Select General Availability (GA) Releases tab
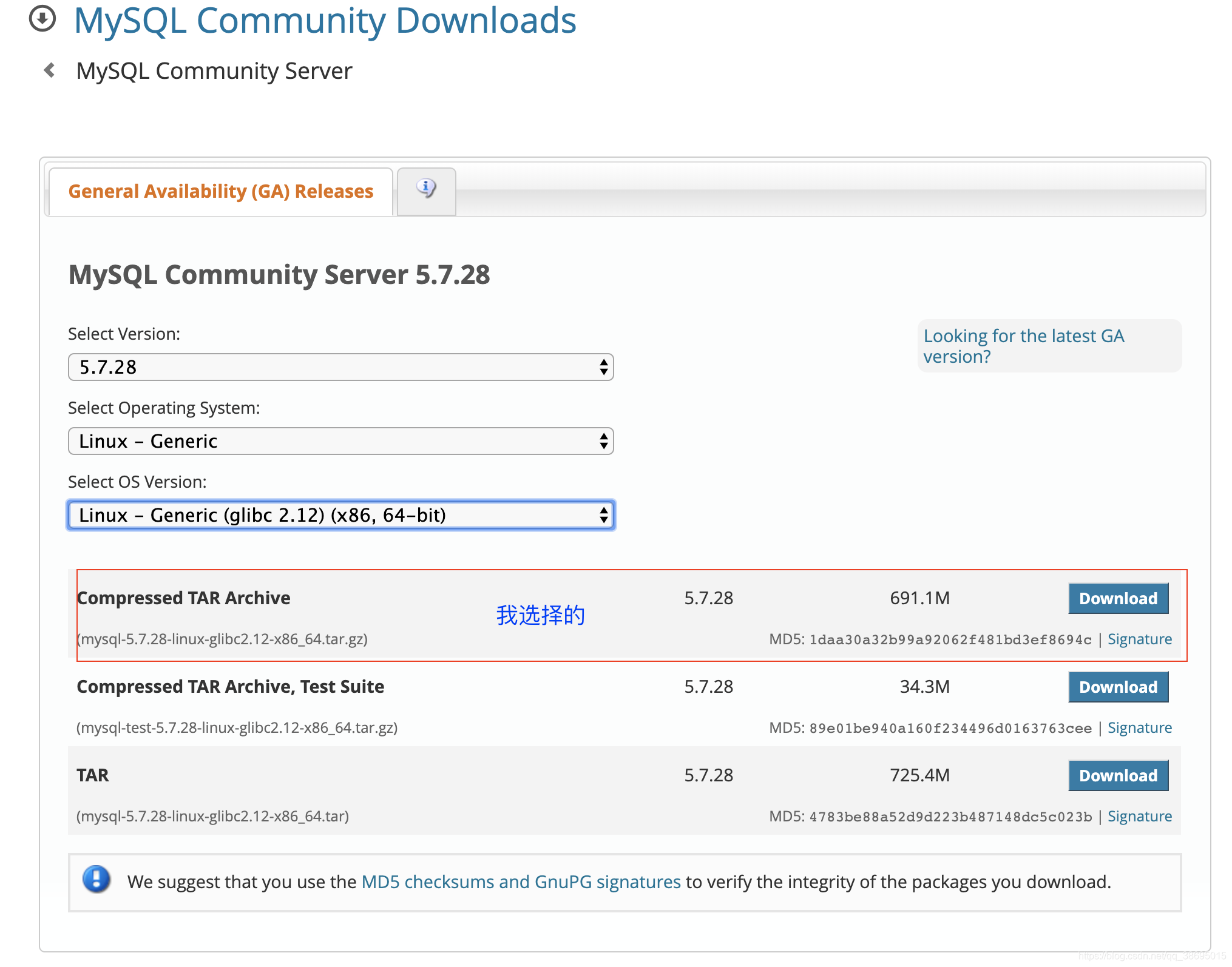This screenshot has width=1232, height=967. (221, 191)
